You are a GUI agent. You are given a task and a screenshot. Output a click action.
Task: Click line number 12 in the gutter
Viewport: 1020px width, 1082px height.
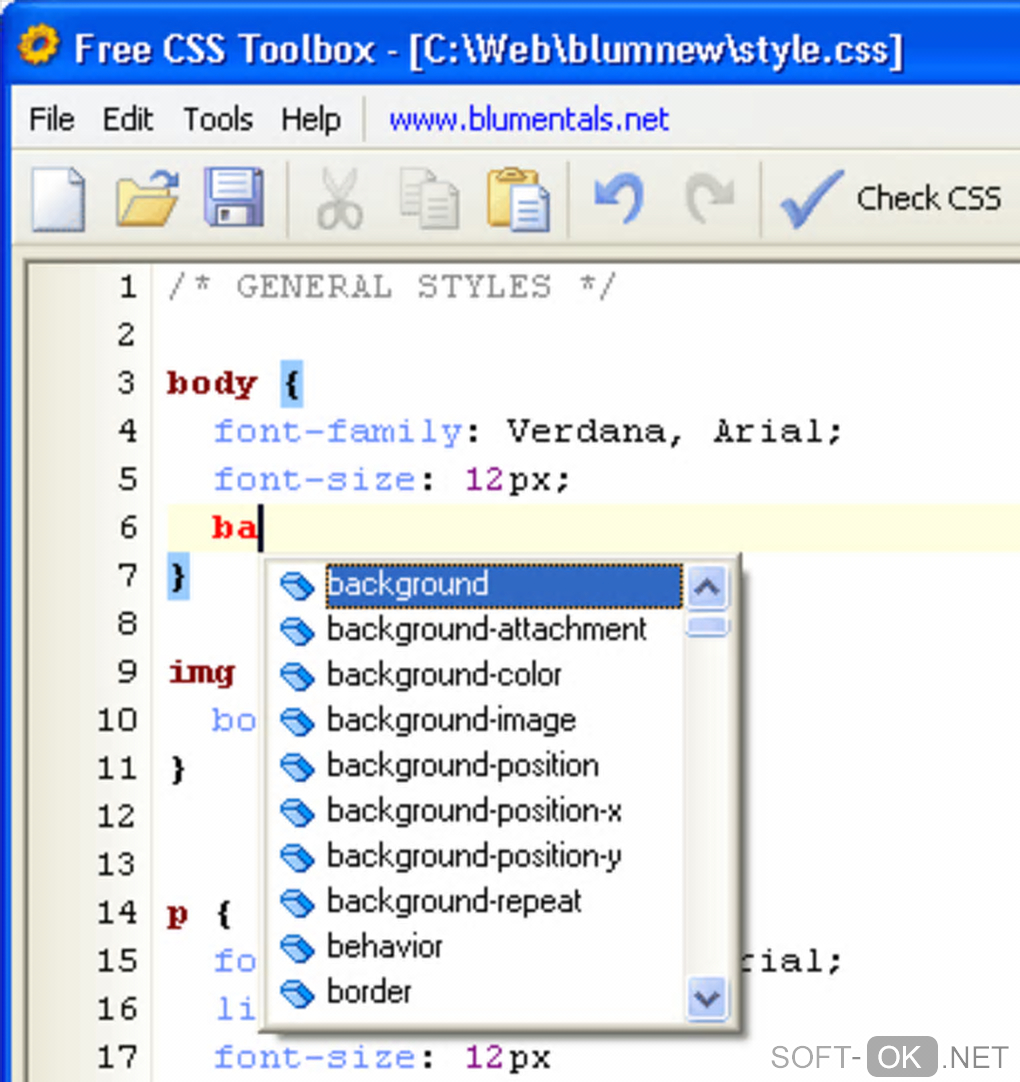pyautogui.click(x=115, y=817)
